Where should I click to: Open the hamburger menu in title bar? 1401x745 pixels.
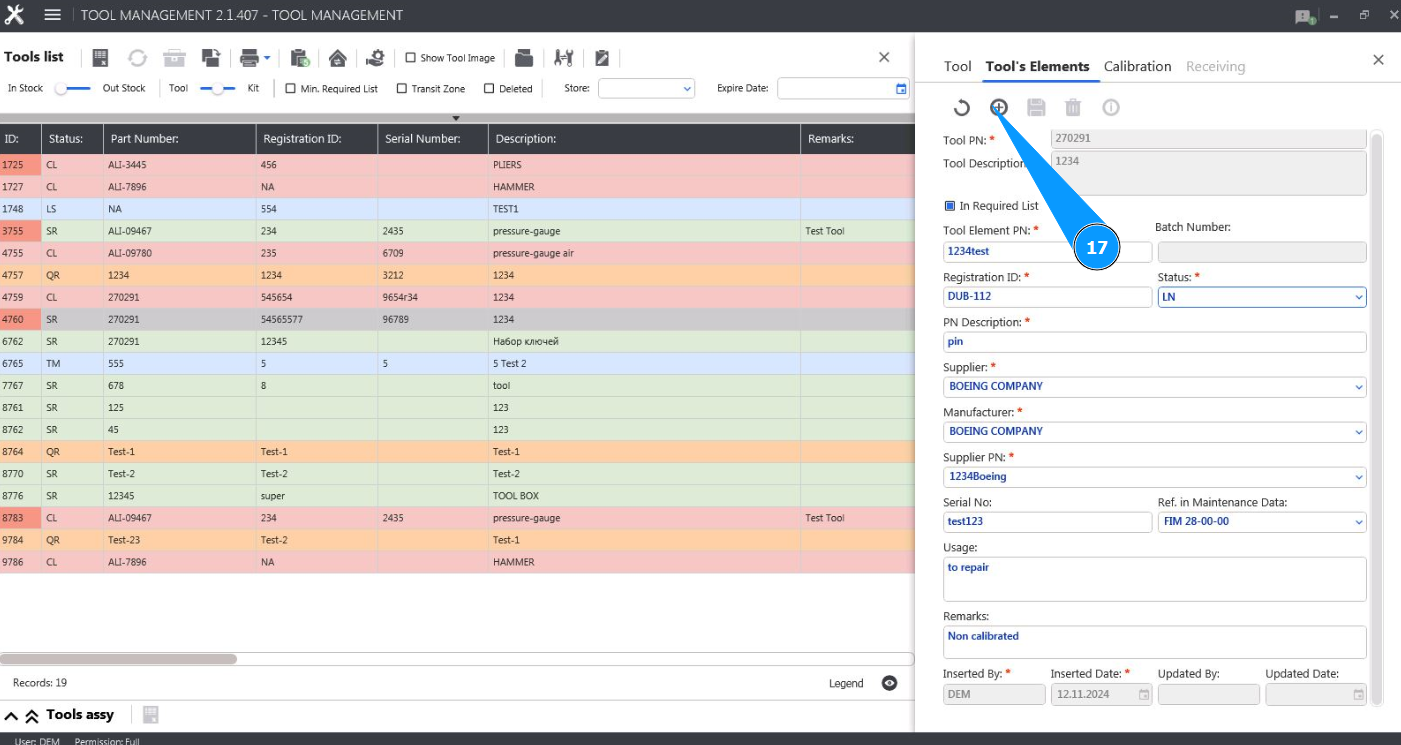pos(53,15)
